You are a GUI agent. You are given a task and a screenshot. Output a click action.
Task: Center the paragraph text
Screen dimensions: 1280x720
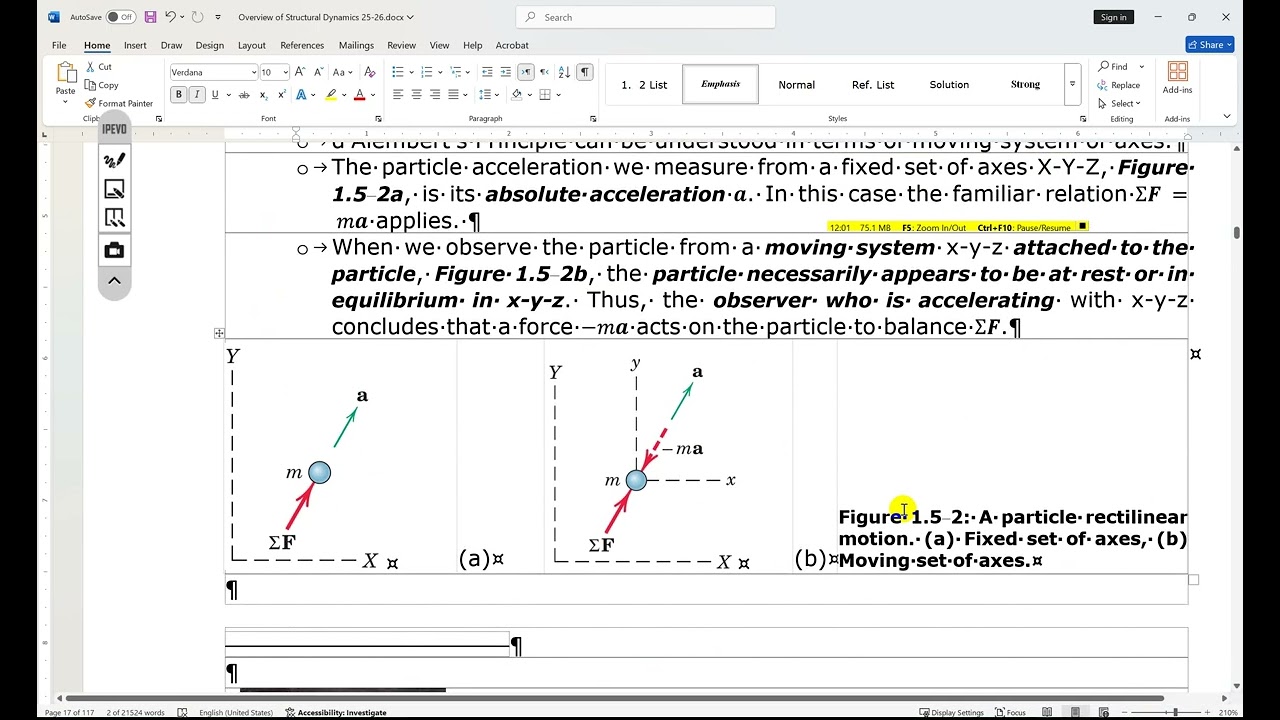tap(416, 95)
